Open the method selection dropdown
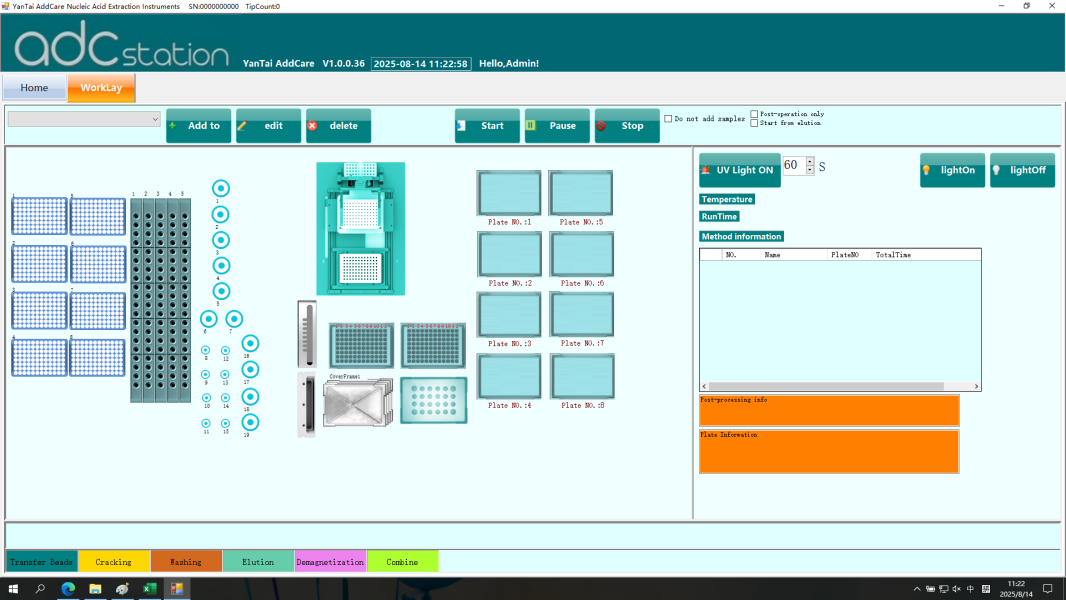Image resolution: width=1066 pixels, height=600 pixels. point(156,119)
